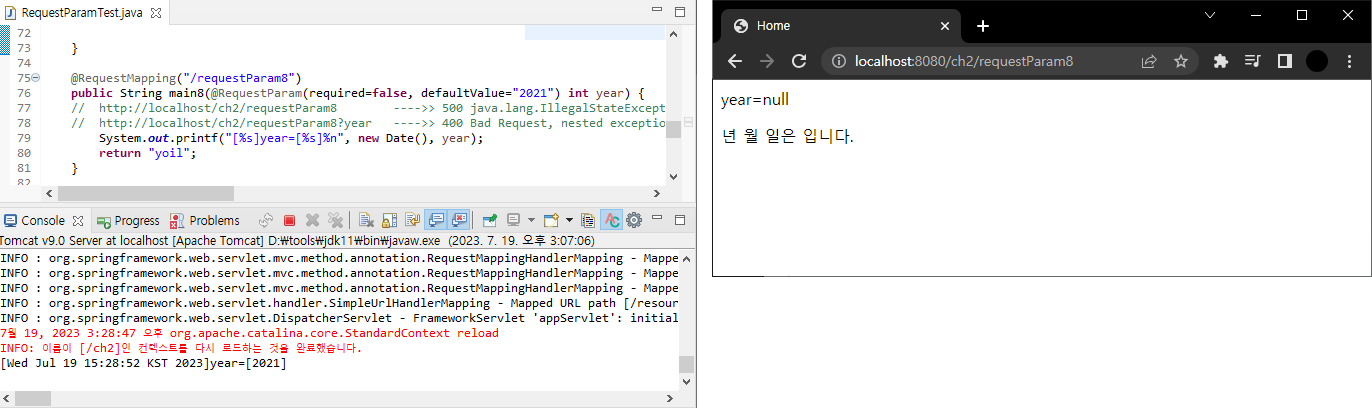
Task: Open Chrome Extensions puzzle icon
Action: tap(1220, 61)
